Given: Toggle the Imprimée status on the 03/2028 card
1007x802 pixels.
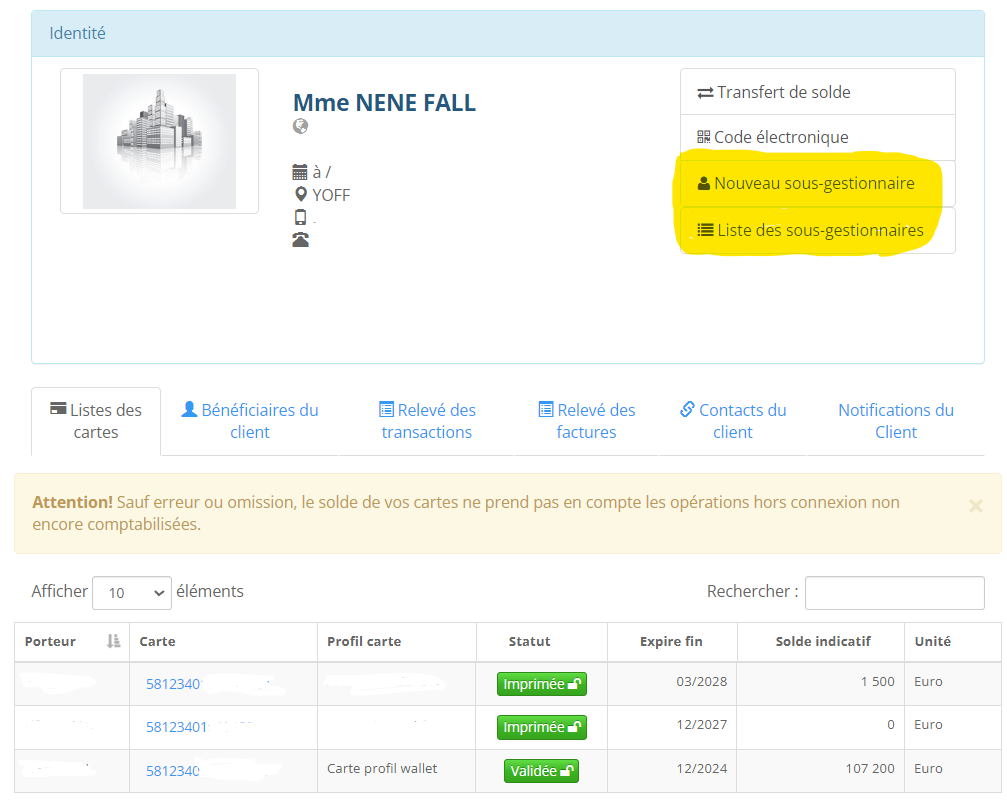Looking at the screenshot, I should pyautogui.click(x=541, y=684).
